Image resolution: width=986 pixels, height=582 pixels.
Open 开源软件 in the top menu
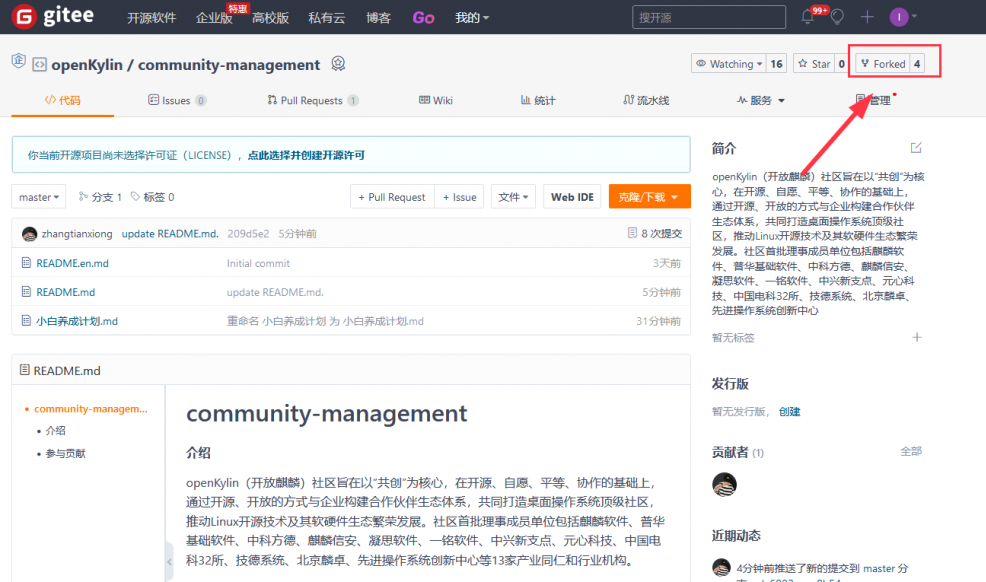(x=152, y=18)
